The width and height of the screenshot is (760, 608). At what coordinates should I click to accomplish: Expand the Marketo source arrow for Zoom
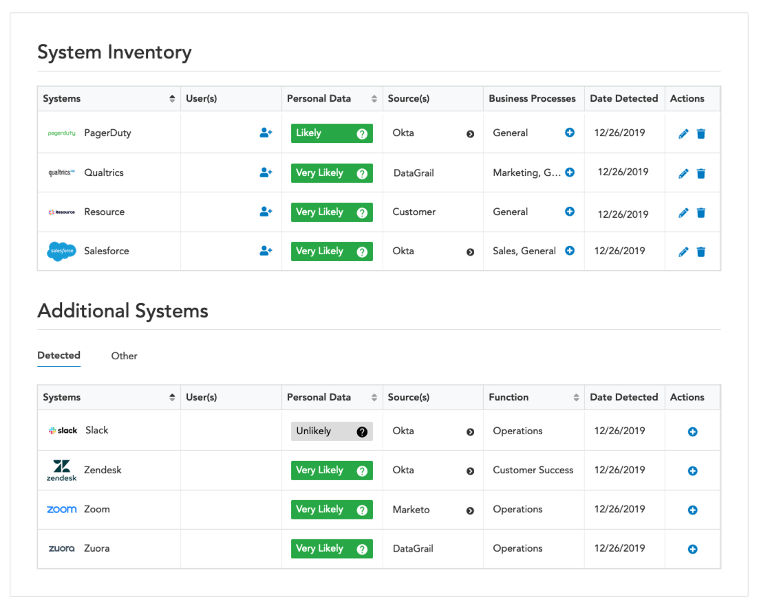470,511
